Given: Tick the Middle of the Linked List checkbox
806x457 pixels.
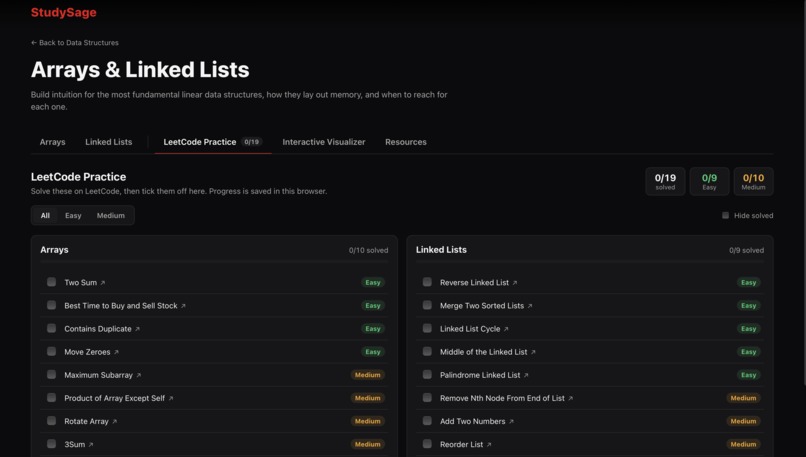Looking at the screenshot, I should click(x=427, y=351).
